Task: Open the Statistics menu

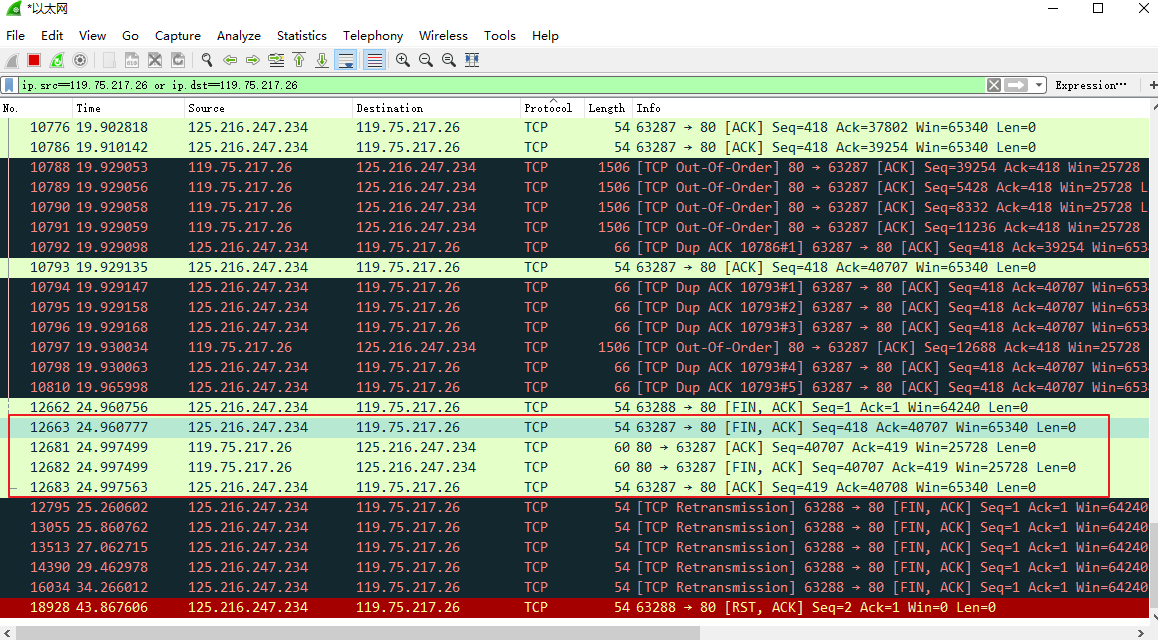Action: pyautogui.click(x=301, y=35)
